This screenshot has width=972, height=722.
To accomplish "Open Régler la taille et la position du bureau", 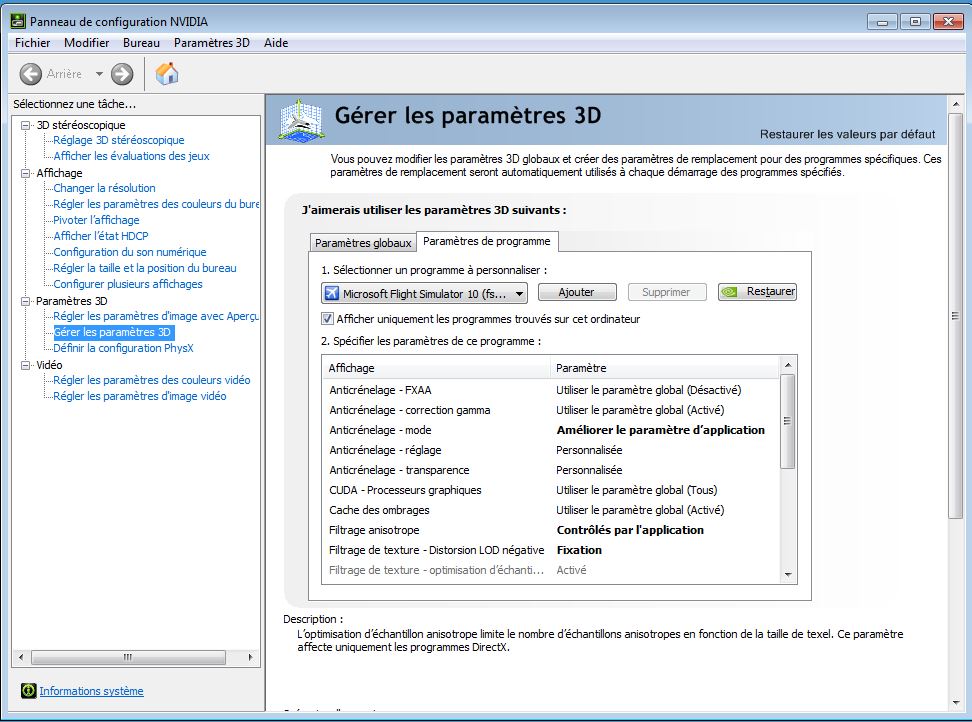I will pos(144,268).
